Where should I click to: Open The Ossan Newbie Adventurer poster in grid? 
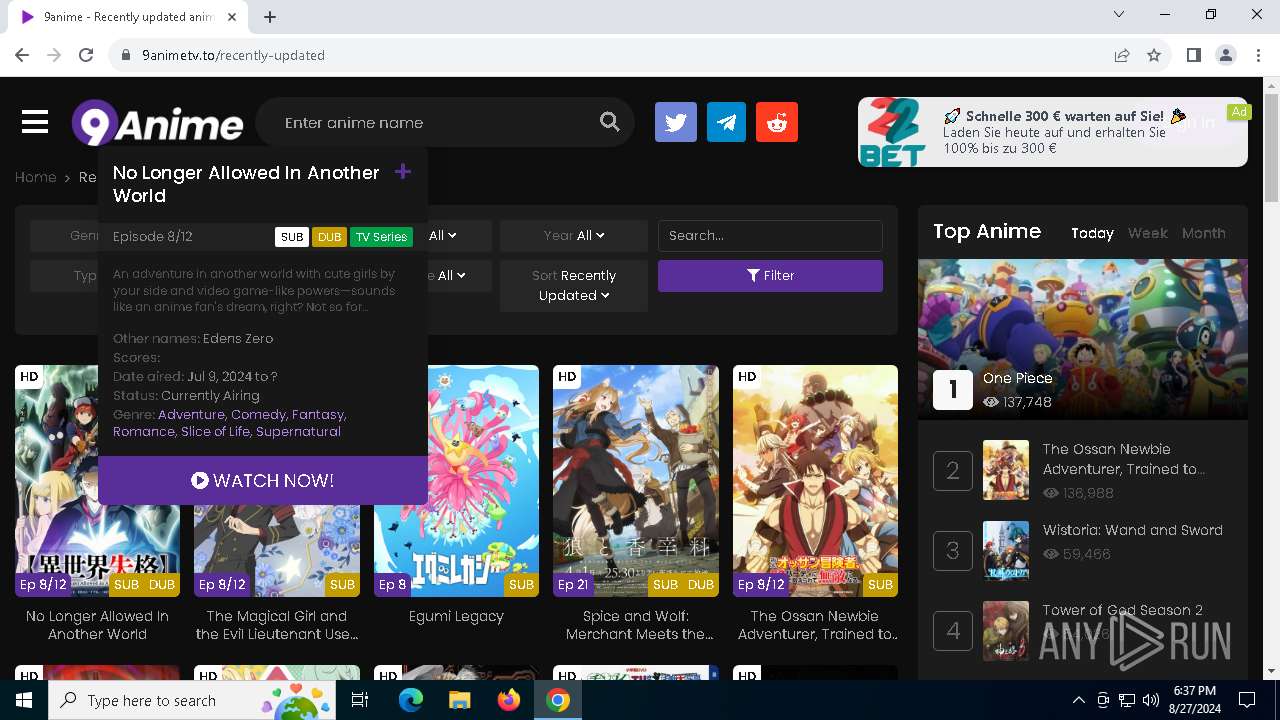click(x=815, y=481)
